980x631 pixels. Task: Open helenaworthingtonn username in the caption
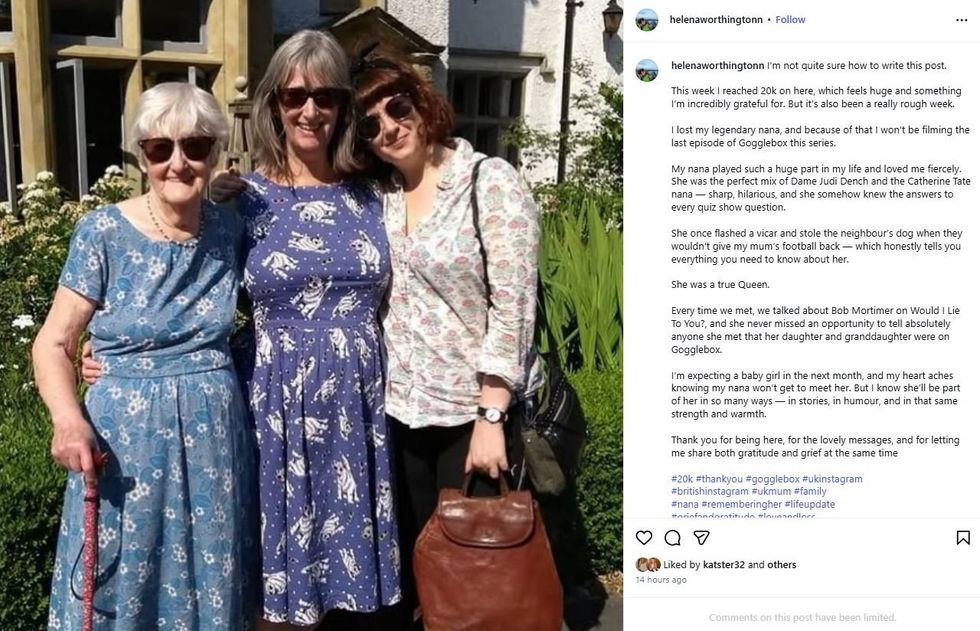(x=718, y=66)
